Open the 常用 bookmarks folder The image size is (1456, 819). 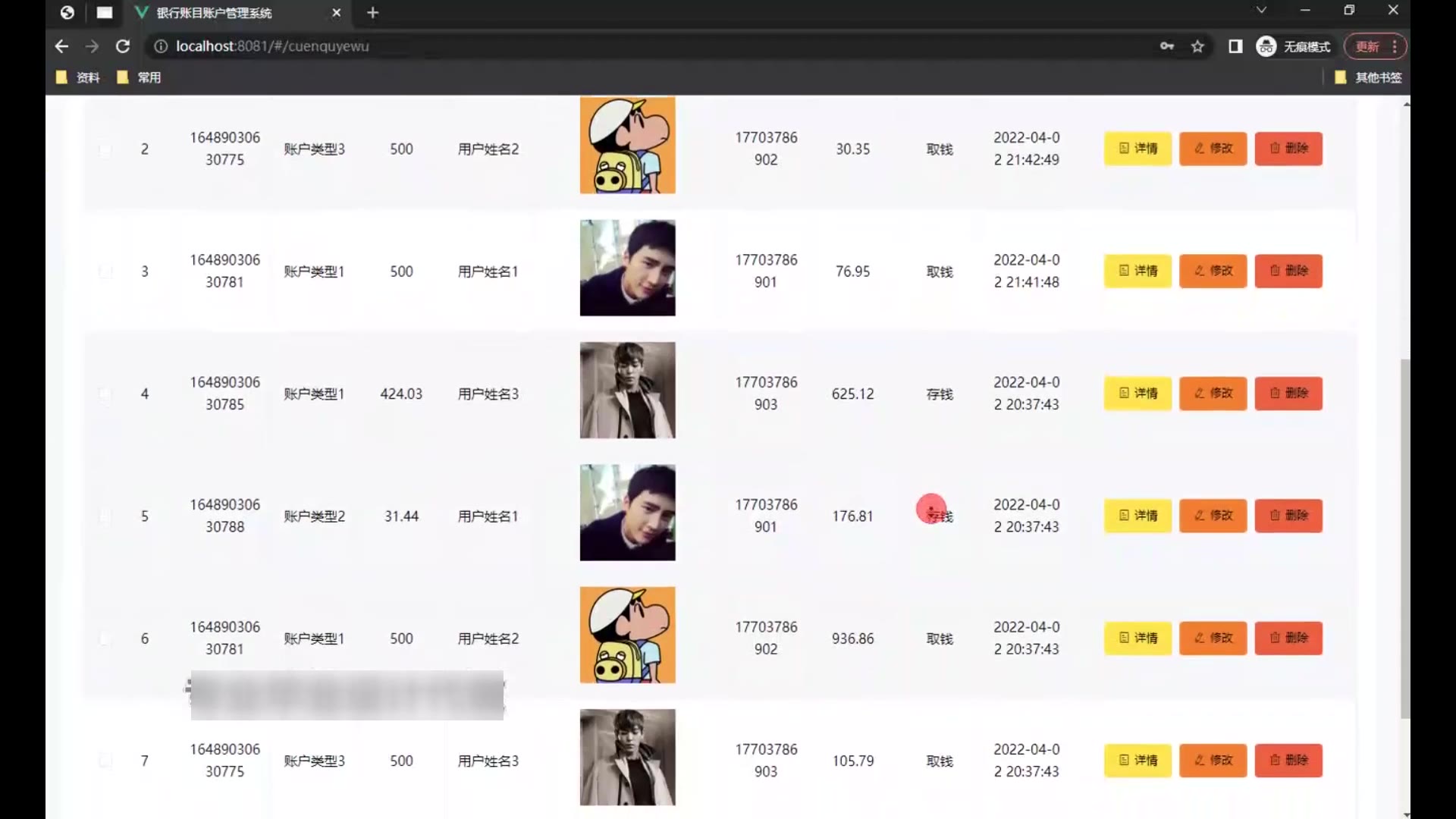pyautogui.click(x=140, y=77)
